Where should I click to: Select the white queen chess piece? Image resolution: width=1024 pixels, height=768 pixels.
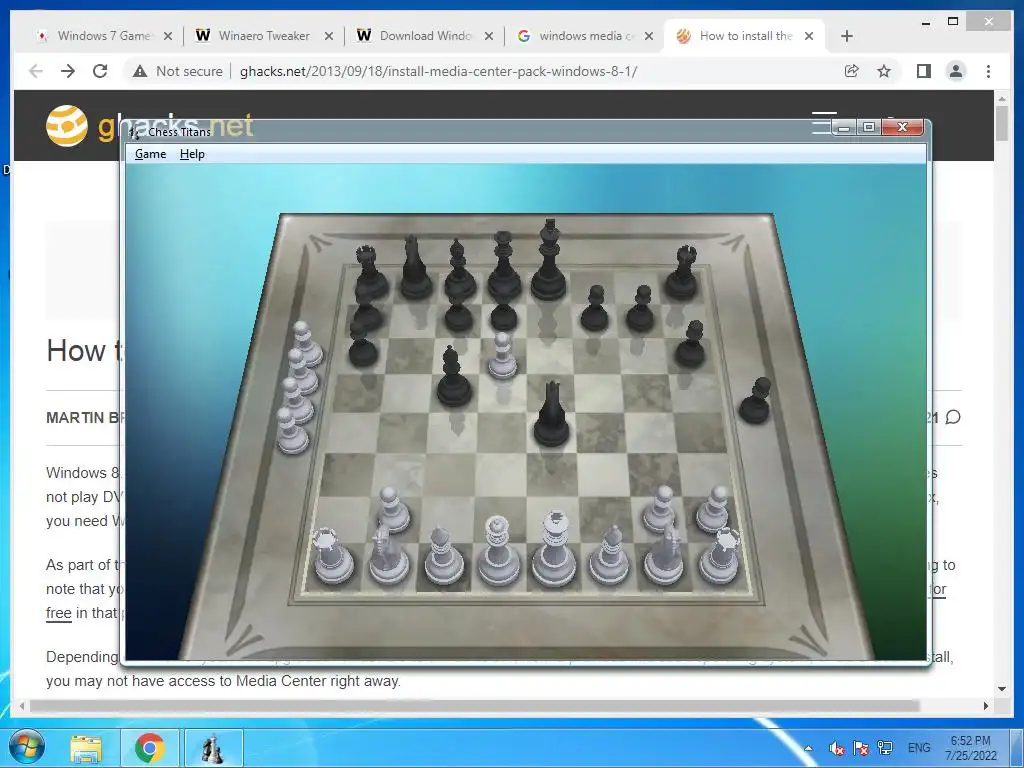[498, 552]
